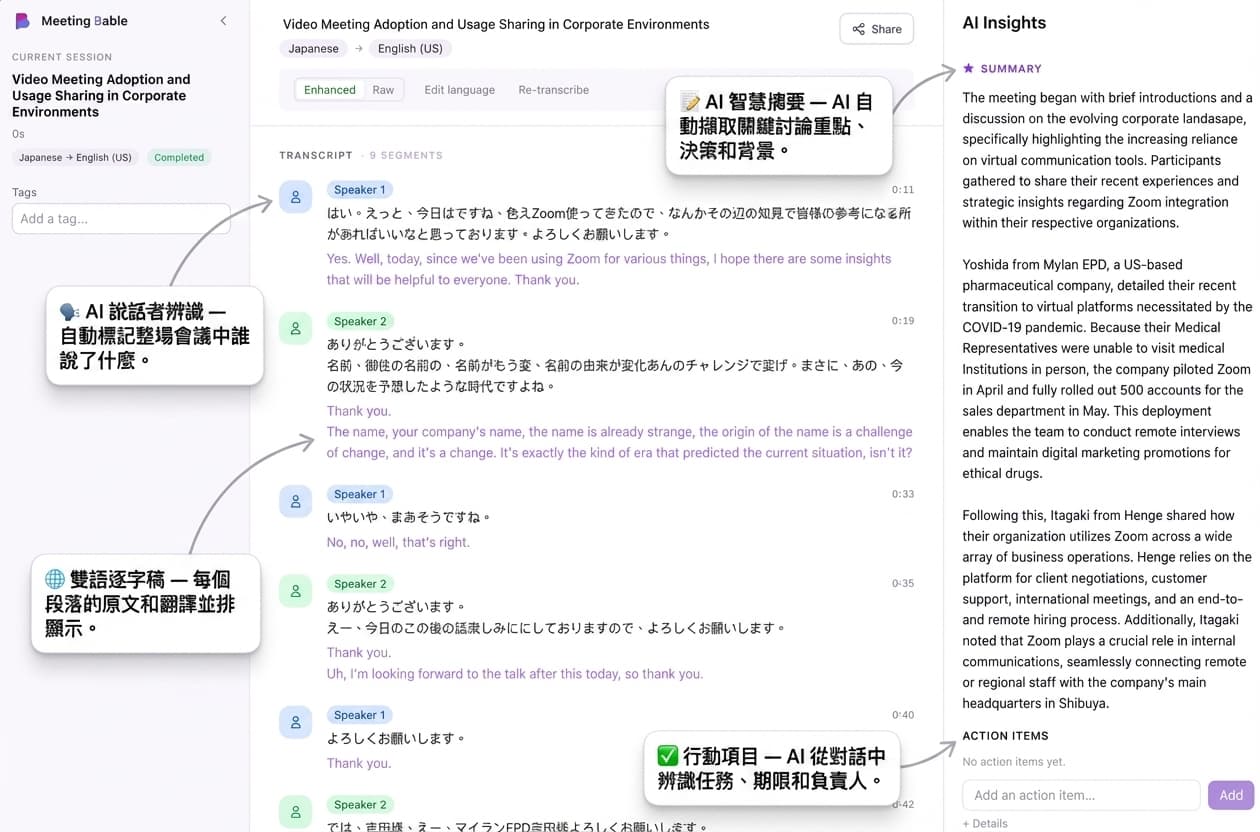Screen dimensions: 1260x832
Task: Click Speaker 2's avatar on the second segment
Action: [x=295, y=330]
